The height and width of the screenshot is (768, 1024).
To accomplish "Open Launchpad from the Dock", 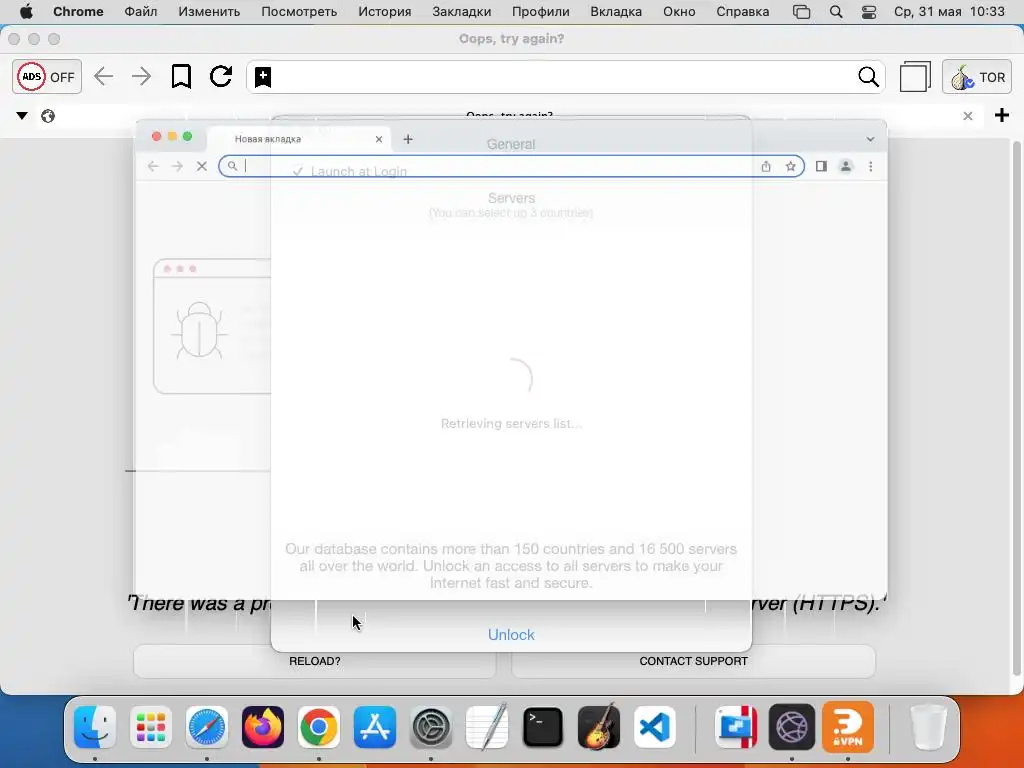I will [151, 727].
